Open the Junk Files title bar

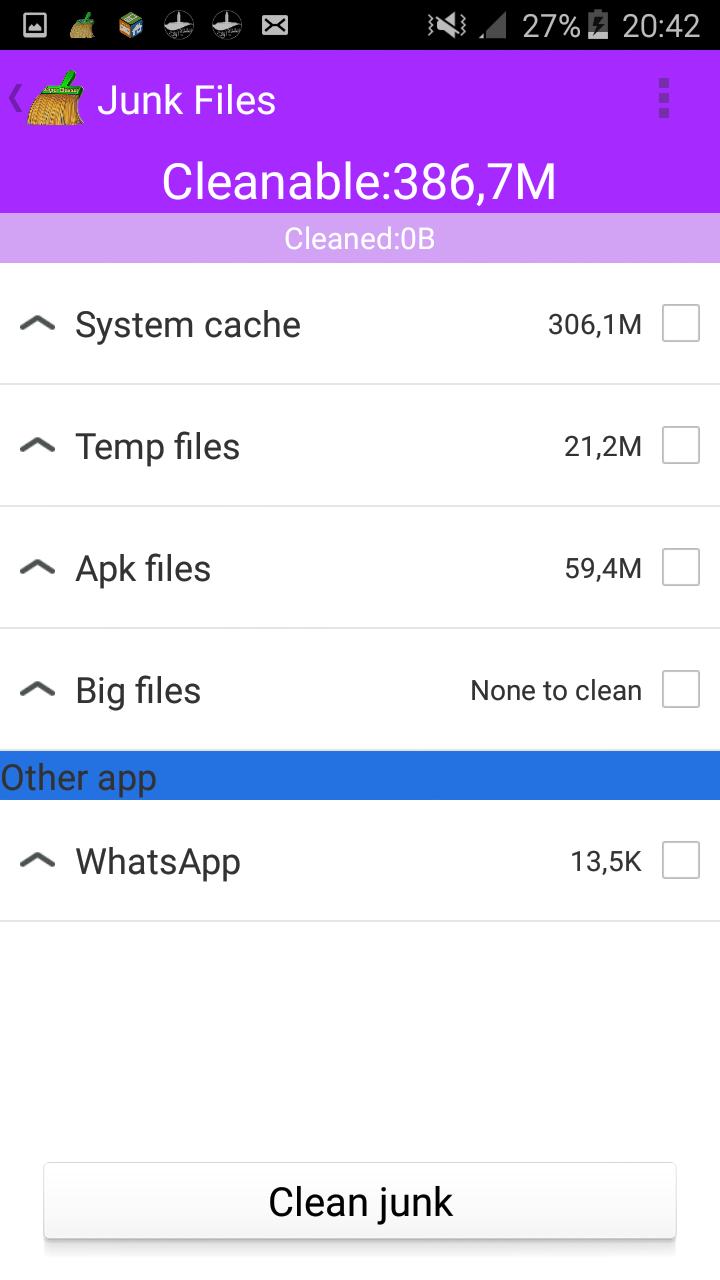point(186,99)
